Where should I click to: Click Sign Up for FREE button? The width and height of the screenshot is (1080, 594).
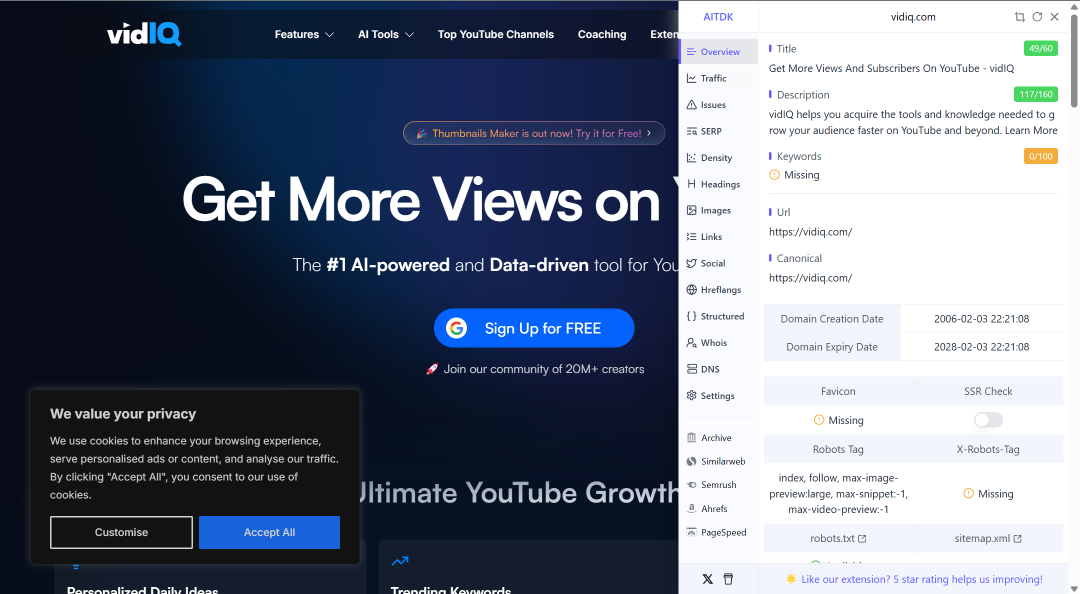coord(534,328)
